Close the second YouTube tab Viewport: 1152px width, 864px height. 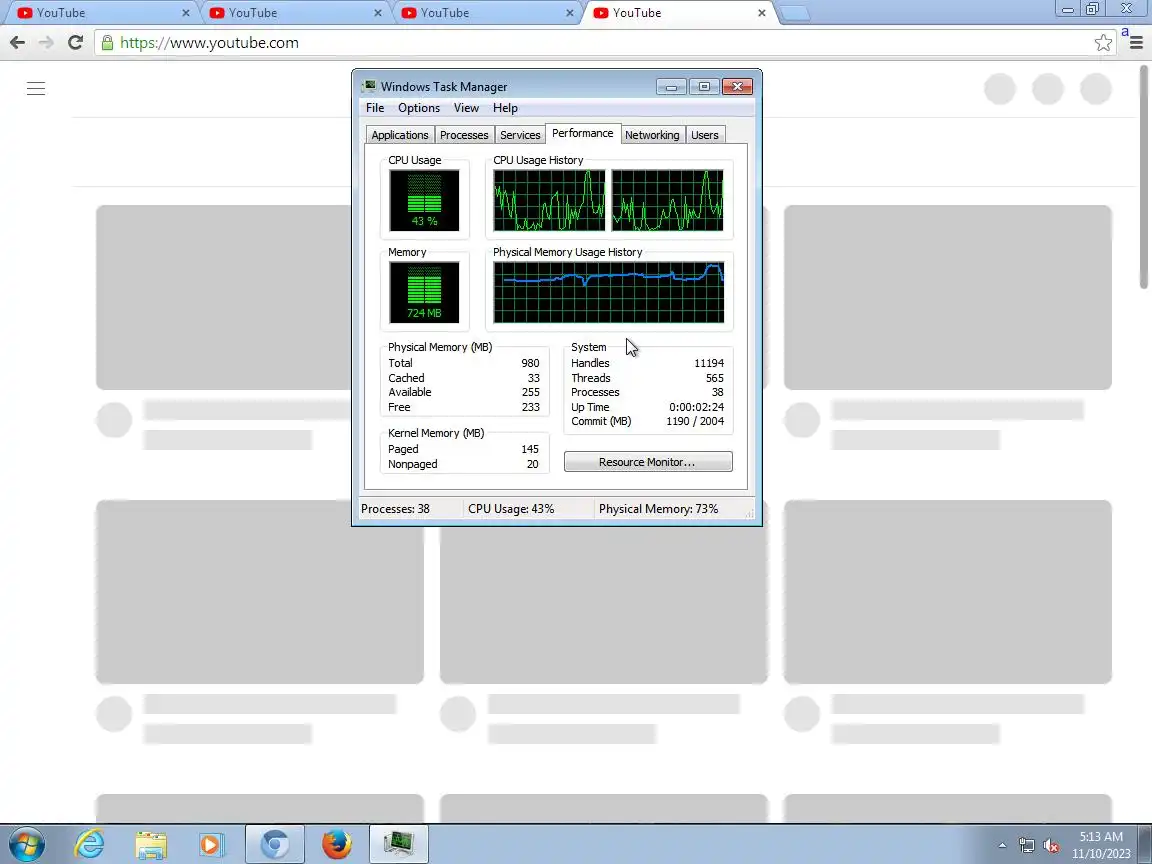378,13
